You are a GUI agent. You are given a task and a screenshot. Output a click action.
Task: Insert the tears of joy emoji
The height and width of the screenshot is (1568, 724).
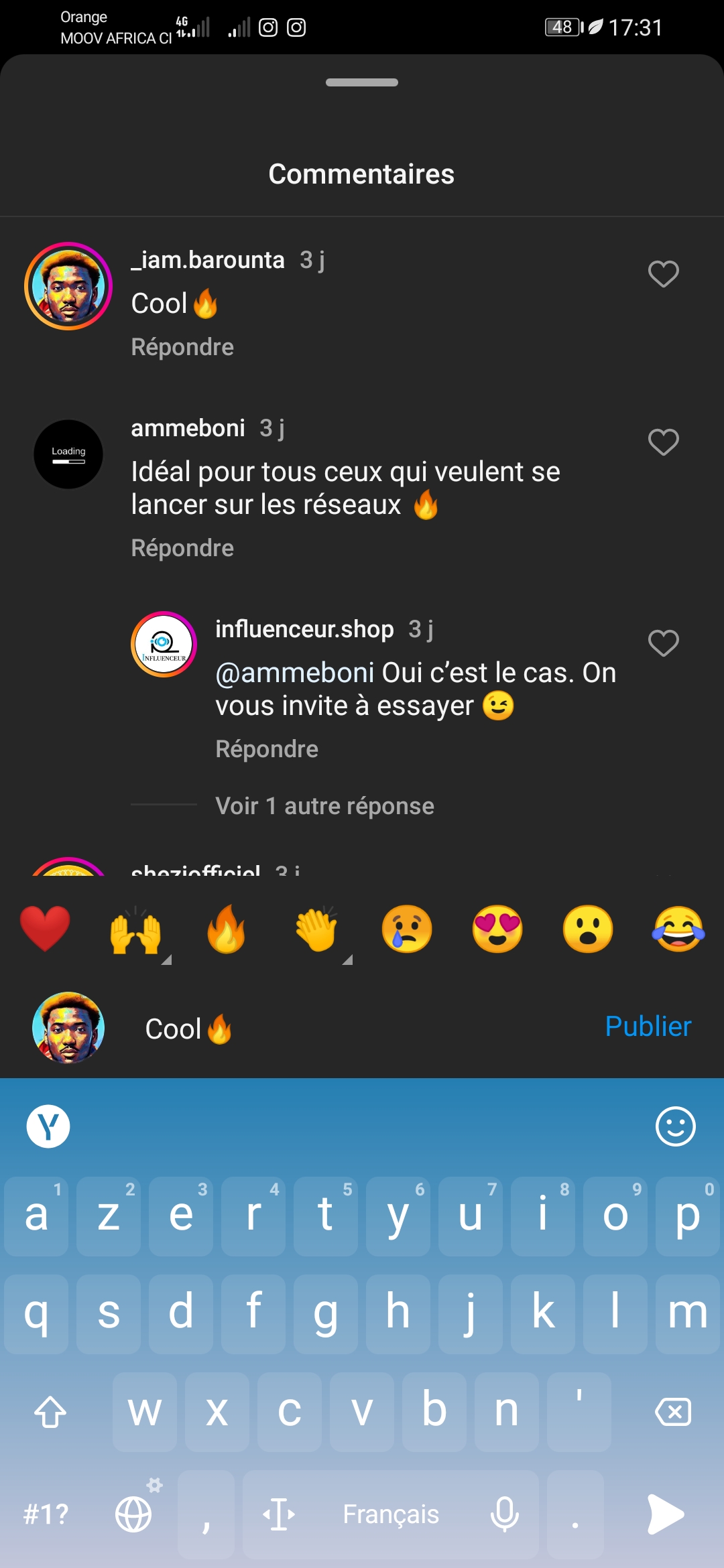(678, 929)
